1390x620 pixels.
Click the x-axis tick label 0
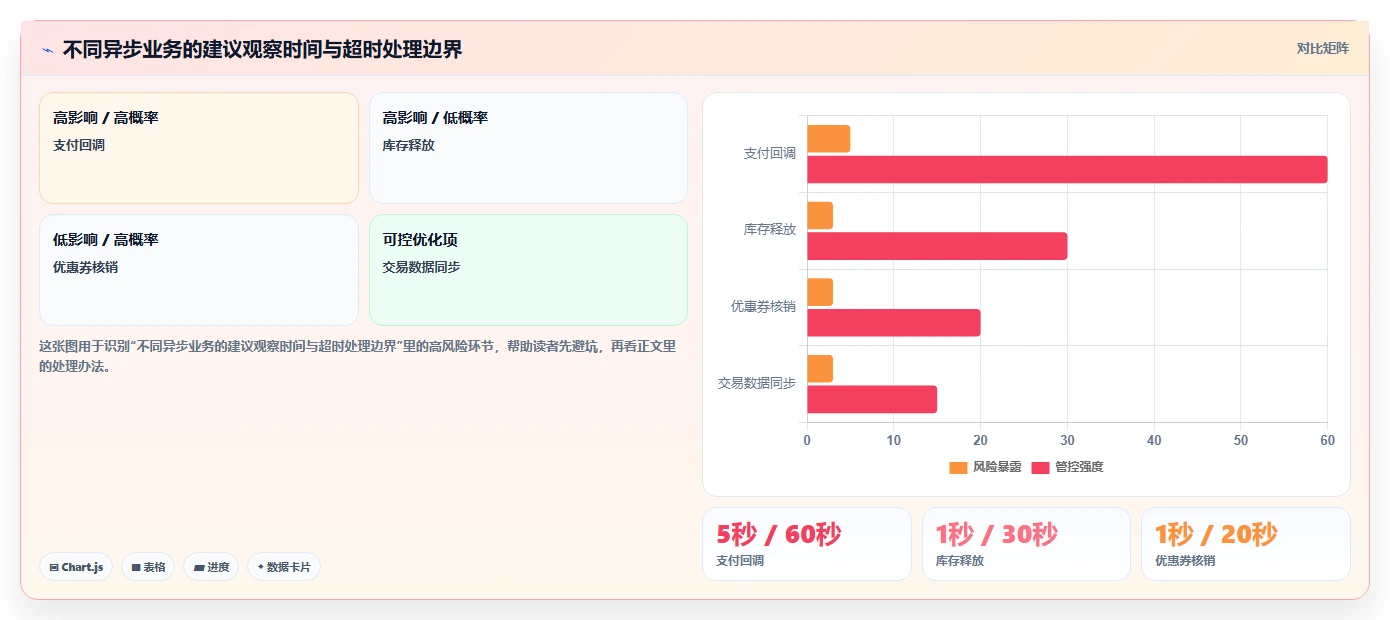click(807, 440)
